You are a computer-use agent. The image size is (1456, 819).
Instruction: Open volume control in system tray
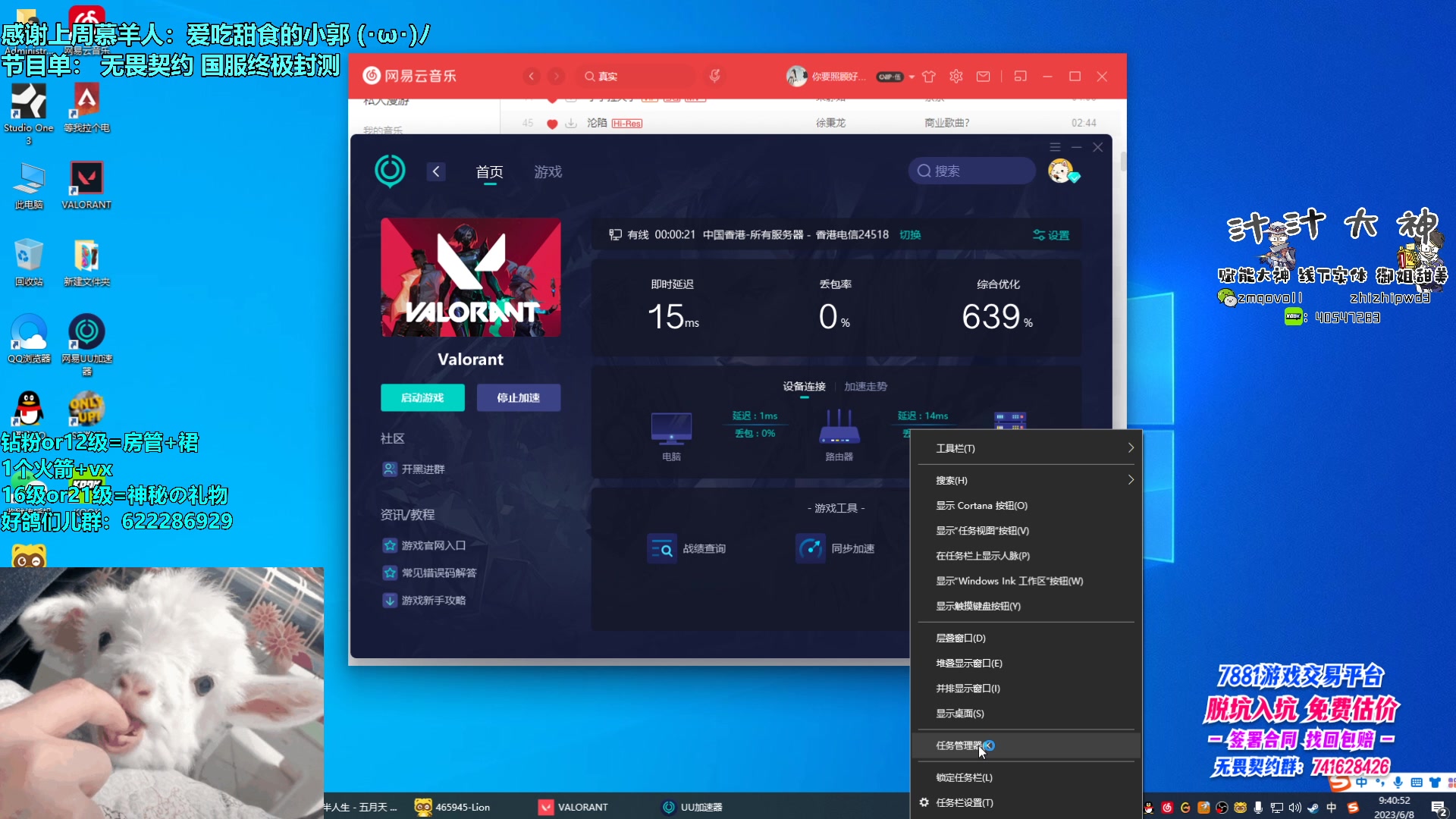tap(1294, 808)
